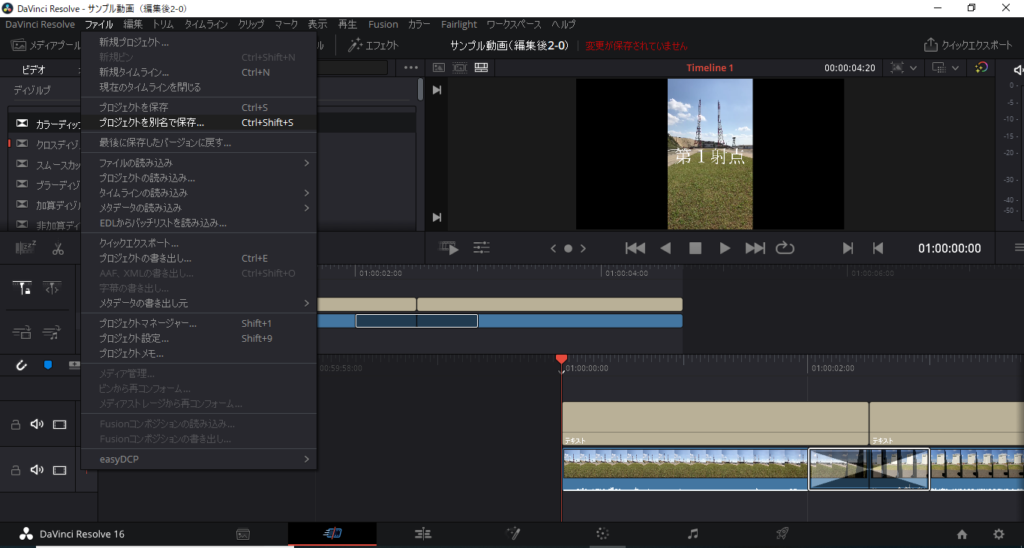Select the cross dissolve transition on timeline
Screen dimensions: 1024x548
tap(869, 469)
